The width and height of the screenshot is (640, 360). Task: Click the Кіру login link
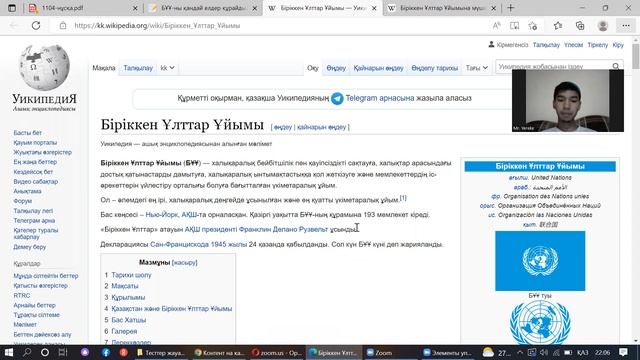click(x=618, y=45)
